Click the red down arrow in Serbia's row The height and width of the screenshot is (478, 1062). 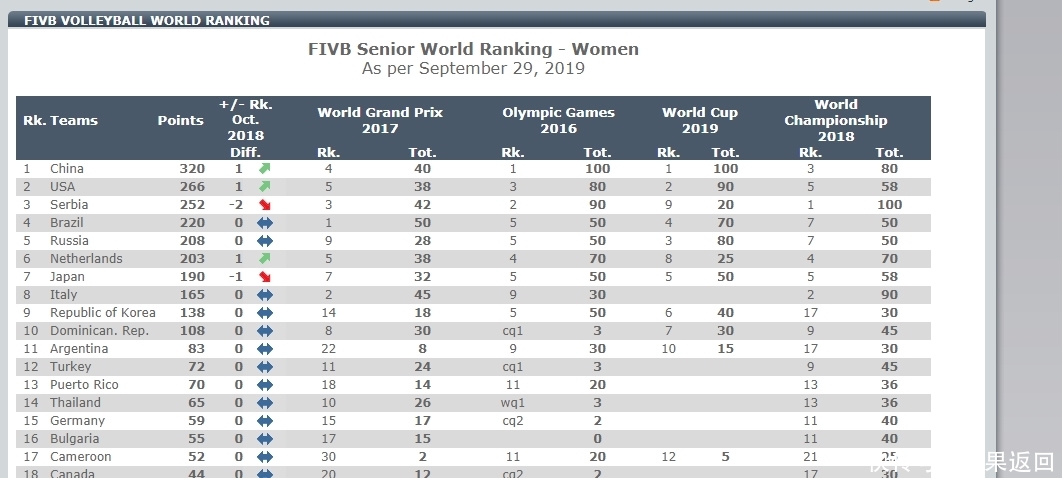tap(265, 205)
